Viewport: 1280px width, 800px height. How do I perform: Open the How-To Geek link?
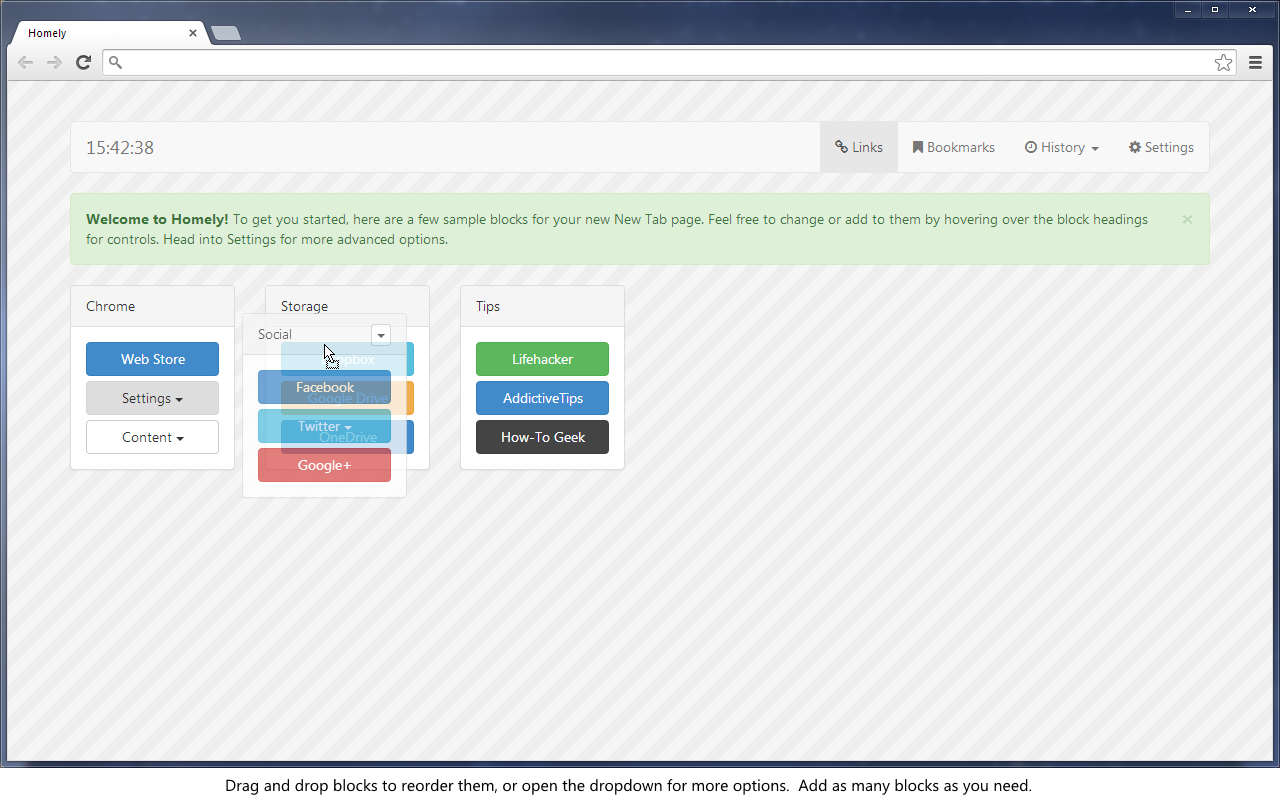coord(542,437)
